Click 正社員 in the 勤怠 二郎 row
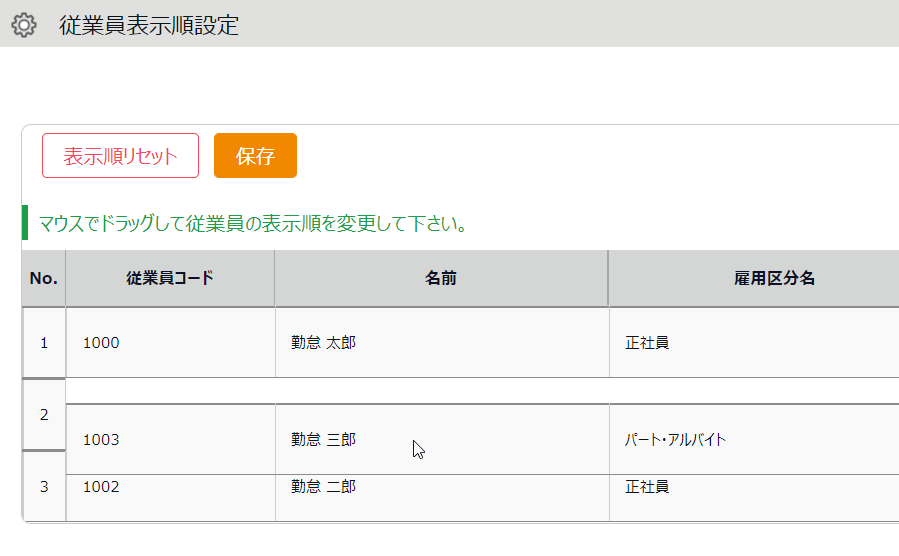 click(647, 487)
